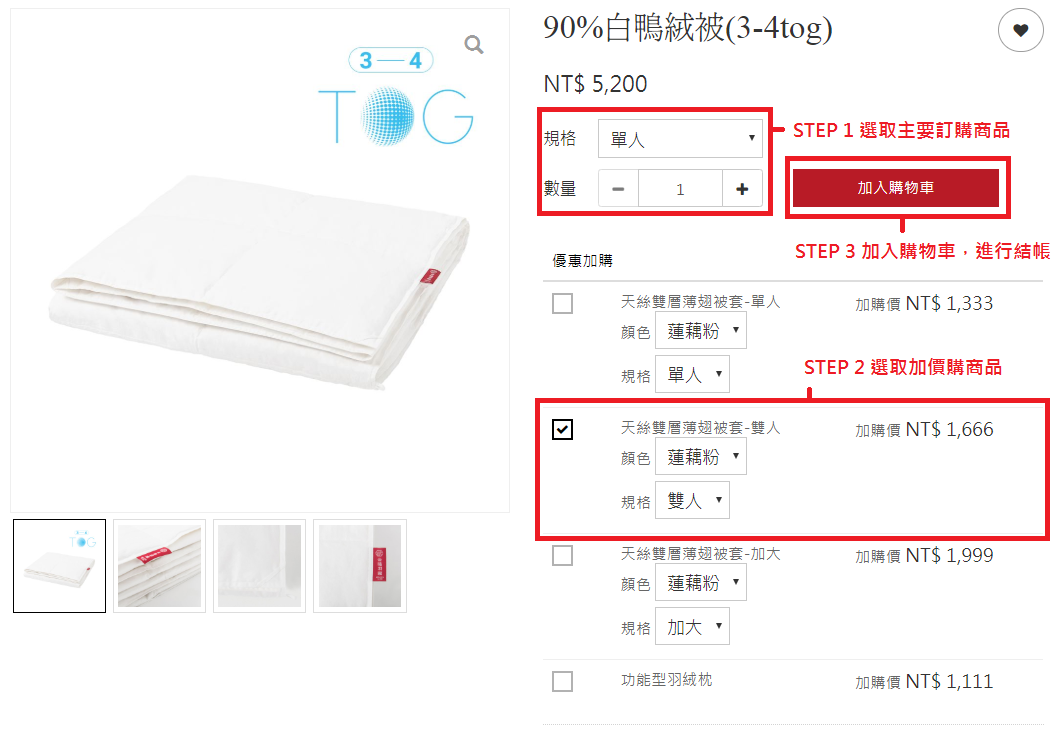Viewport: 1064px width, 742px height.
Task: Click the quantity input field showing 1
Action: 680,189
